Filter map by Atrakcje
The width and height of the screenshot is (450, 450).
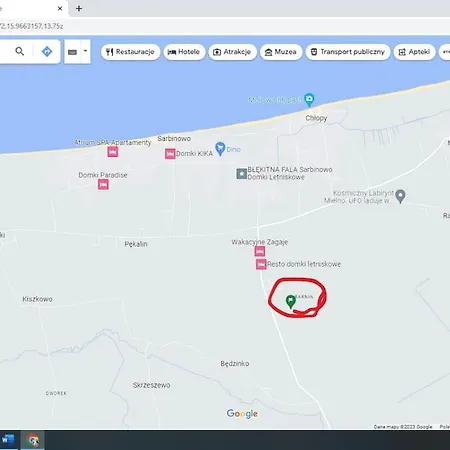pos(232,52)
